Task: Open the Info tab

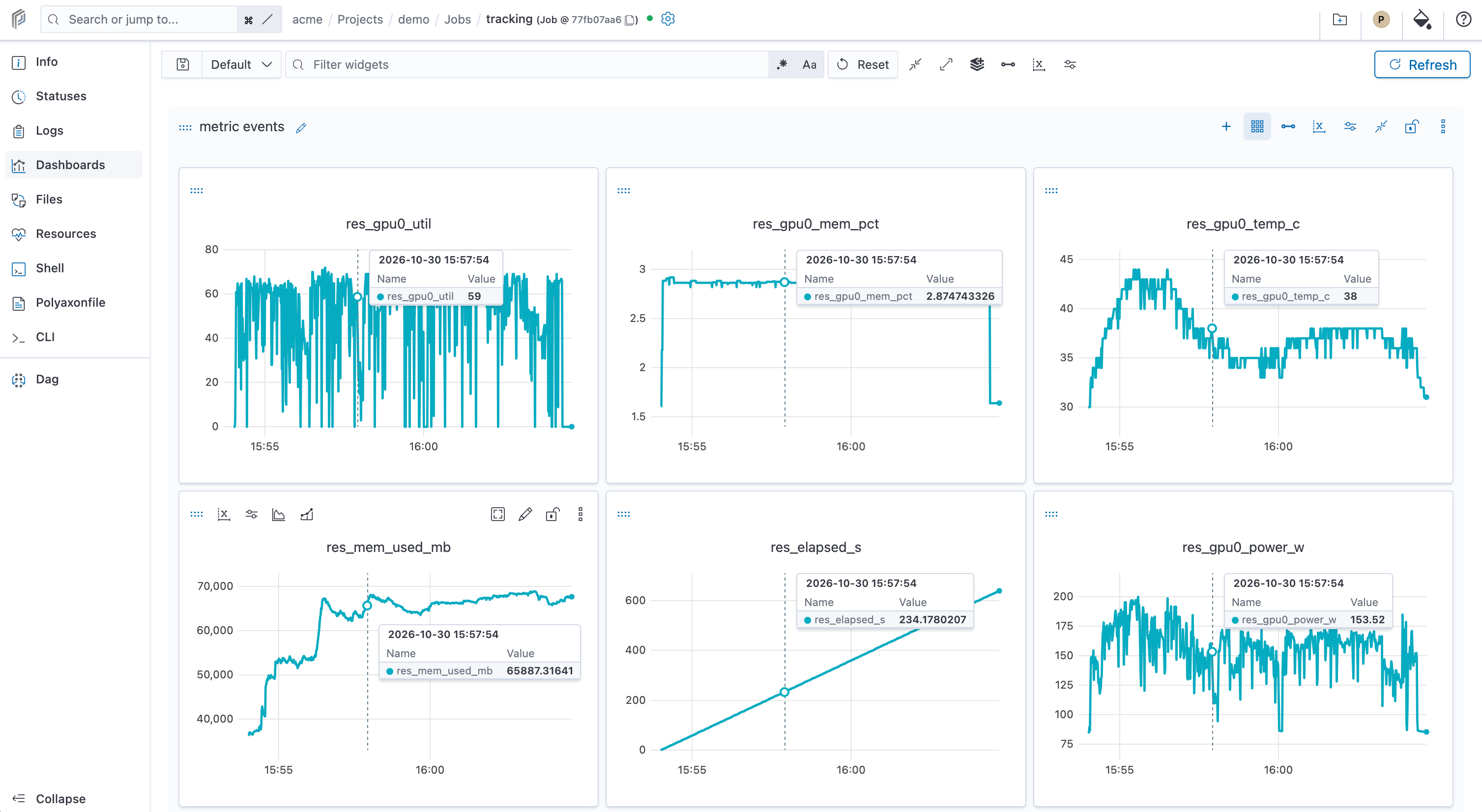Action: click(75, 61)
